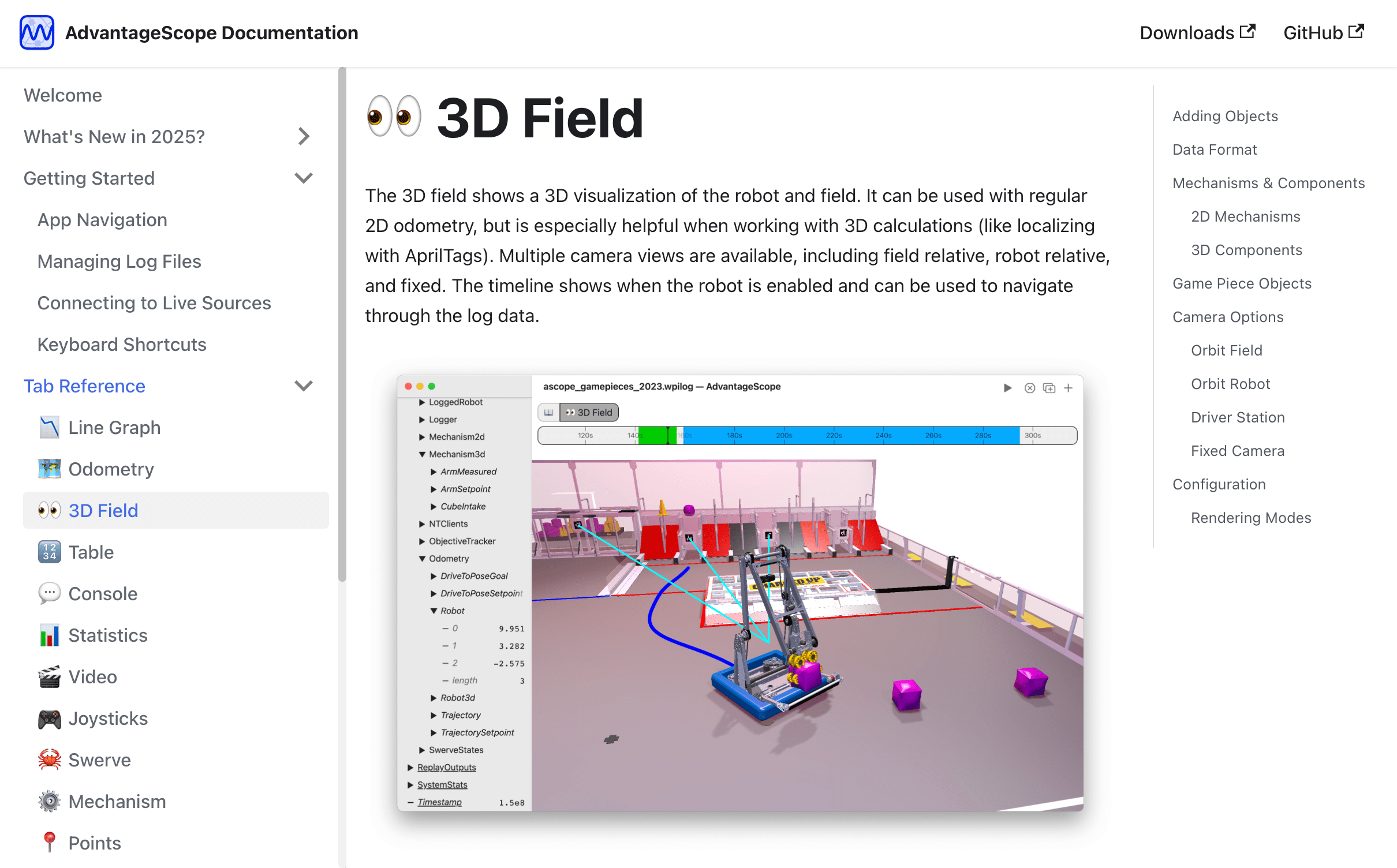Go to Managing Log Files page
1397x868 pixels.
[x=119, y=261]
